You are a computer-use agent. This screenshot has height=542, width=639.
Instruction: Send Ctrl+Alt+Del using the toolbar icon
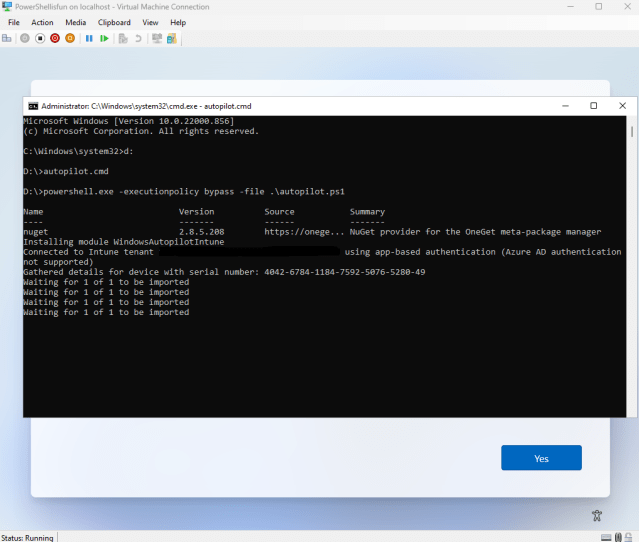pyautogui.click(x=7, y=39)
